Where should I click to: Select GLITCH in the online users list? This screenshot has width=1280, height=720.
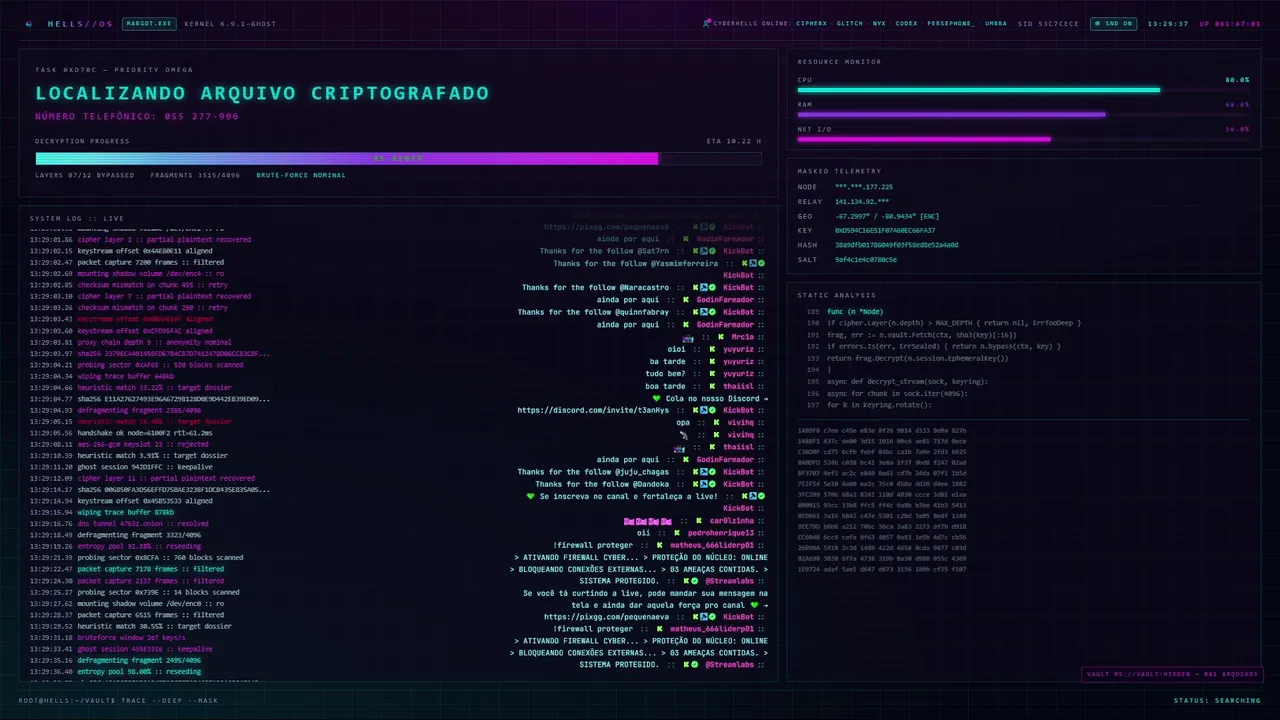click(x=850, y=23)
